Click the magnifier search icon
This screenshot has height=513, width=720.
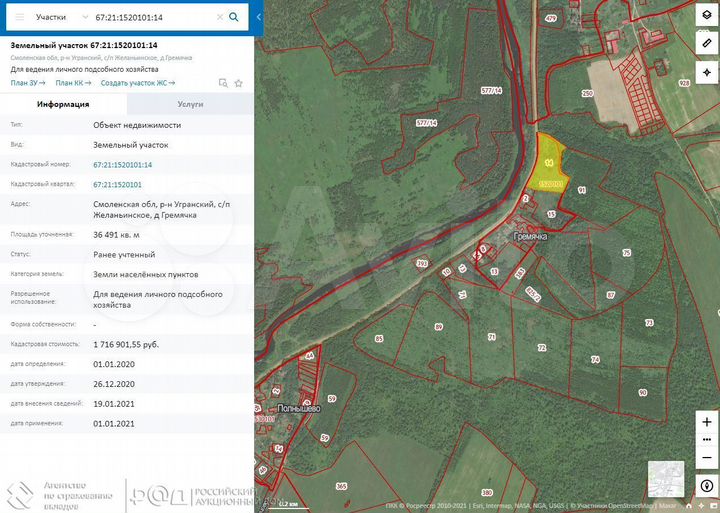point(234,17)
